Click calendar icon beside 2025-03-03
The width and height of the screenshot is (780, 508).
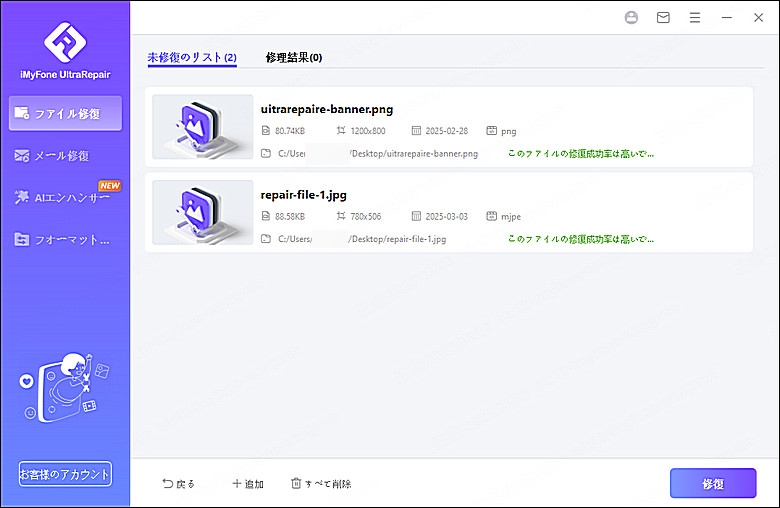click(x=416, y=216)
